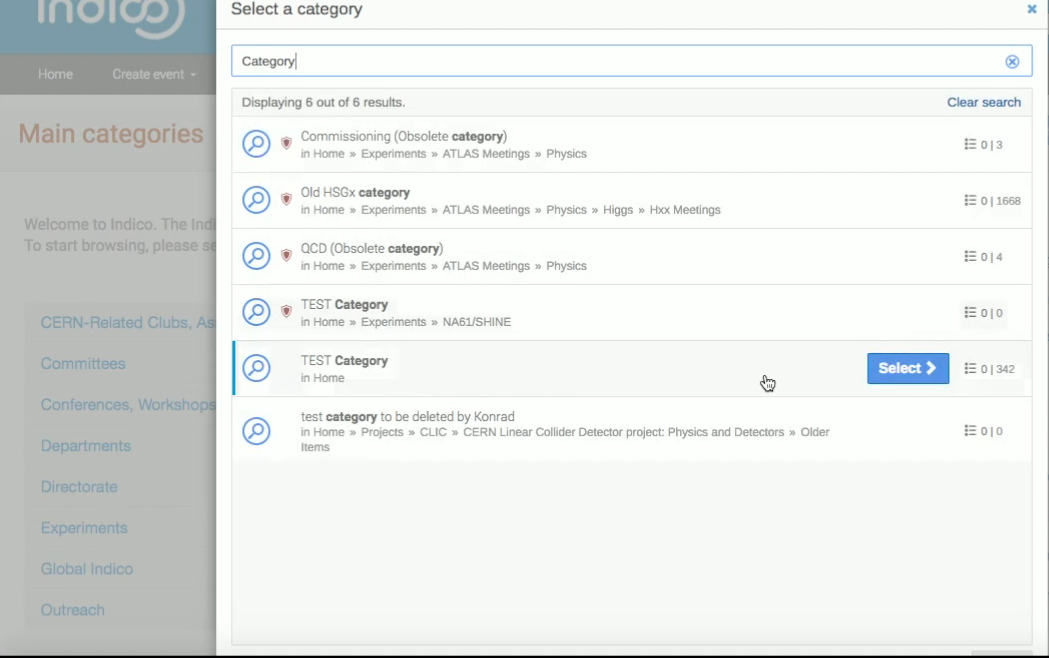Open the Departments category
The image size is (1049, 658).
(x=86, y=446)
